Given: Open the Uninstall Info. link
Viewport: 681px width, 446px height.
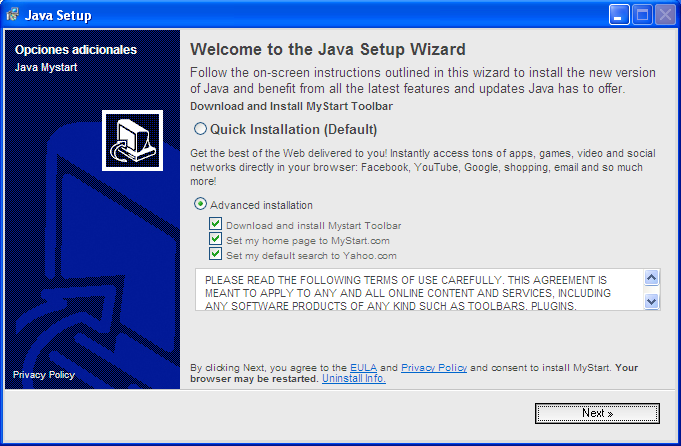Looking at the screenshot, I should point(354,378).
